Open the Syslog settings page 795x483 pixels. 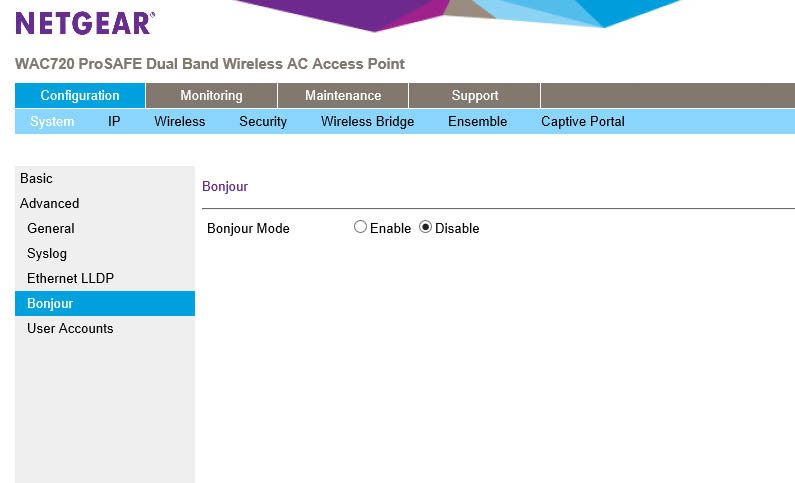tap(47, 253)
